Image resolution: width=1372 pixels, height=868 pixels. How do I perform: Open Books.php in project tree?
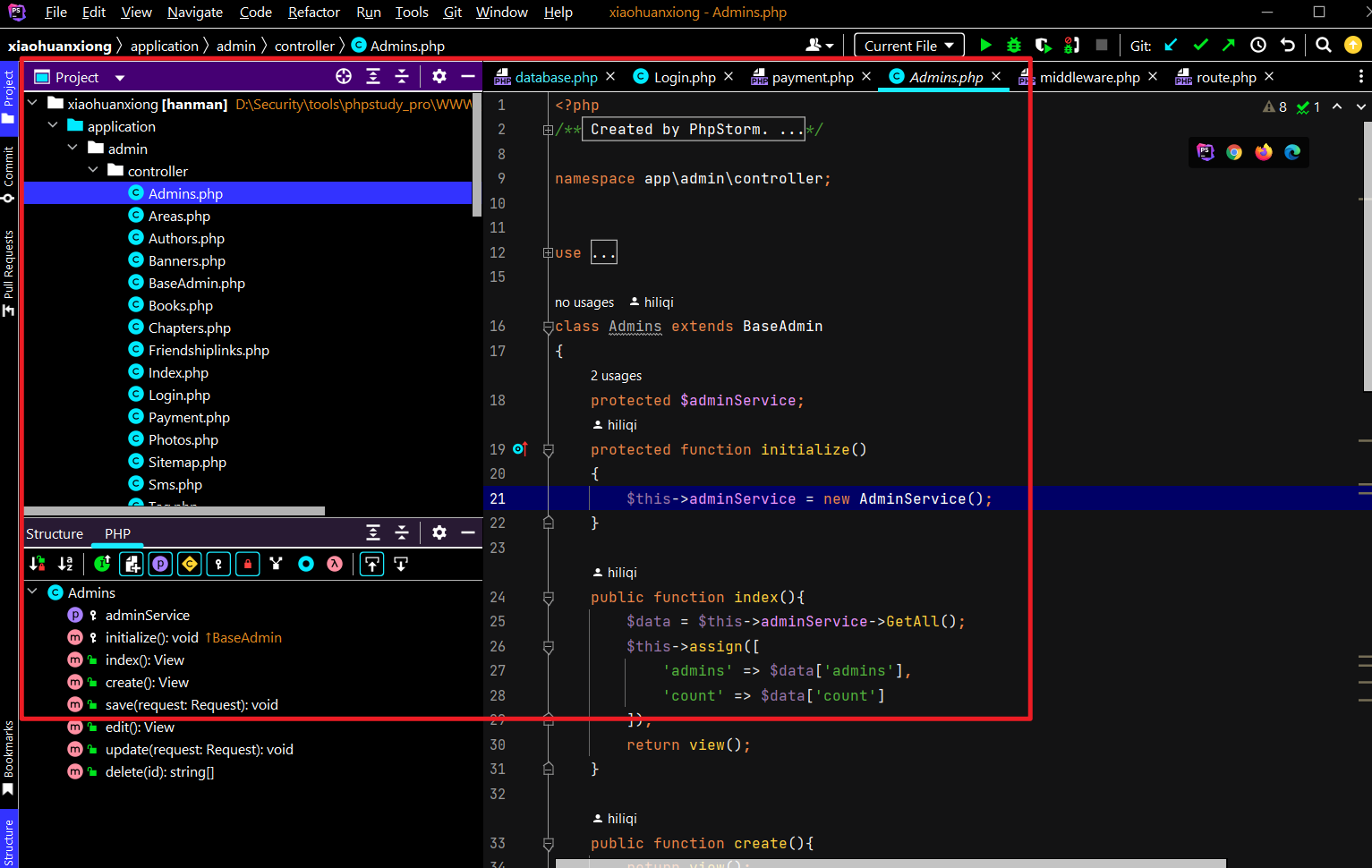181,305
